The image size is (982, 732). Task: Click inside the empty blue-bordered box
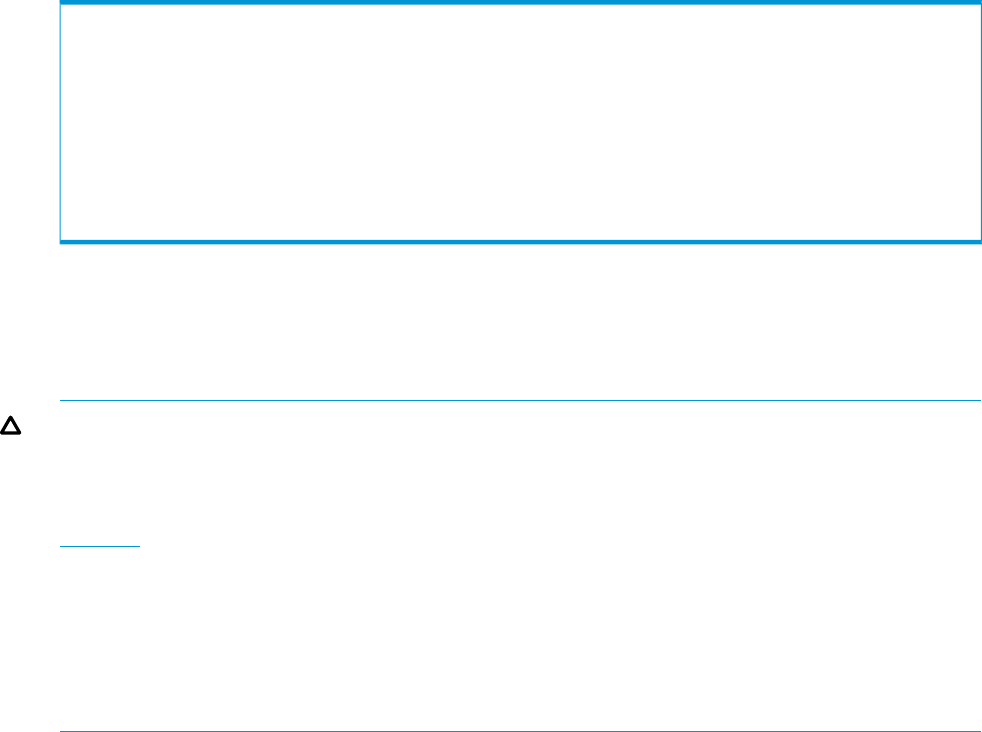(x=520, y=122)
